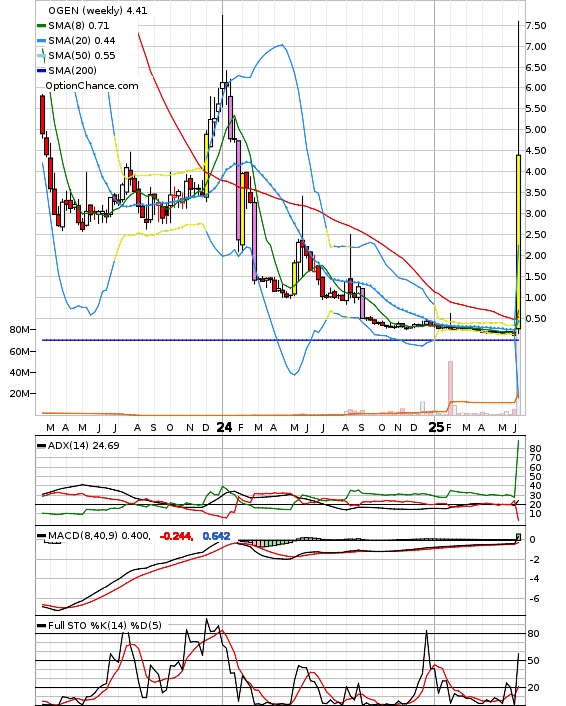Click the bold 24 year marker
This screenshot has width=566, height=706.
tap(224, 427)
